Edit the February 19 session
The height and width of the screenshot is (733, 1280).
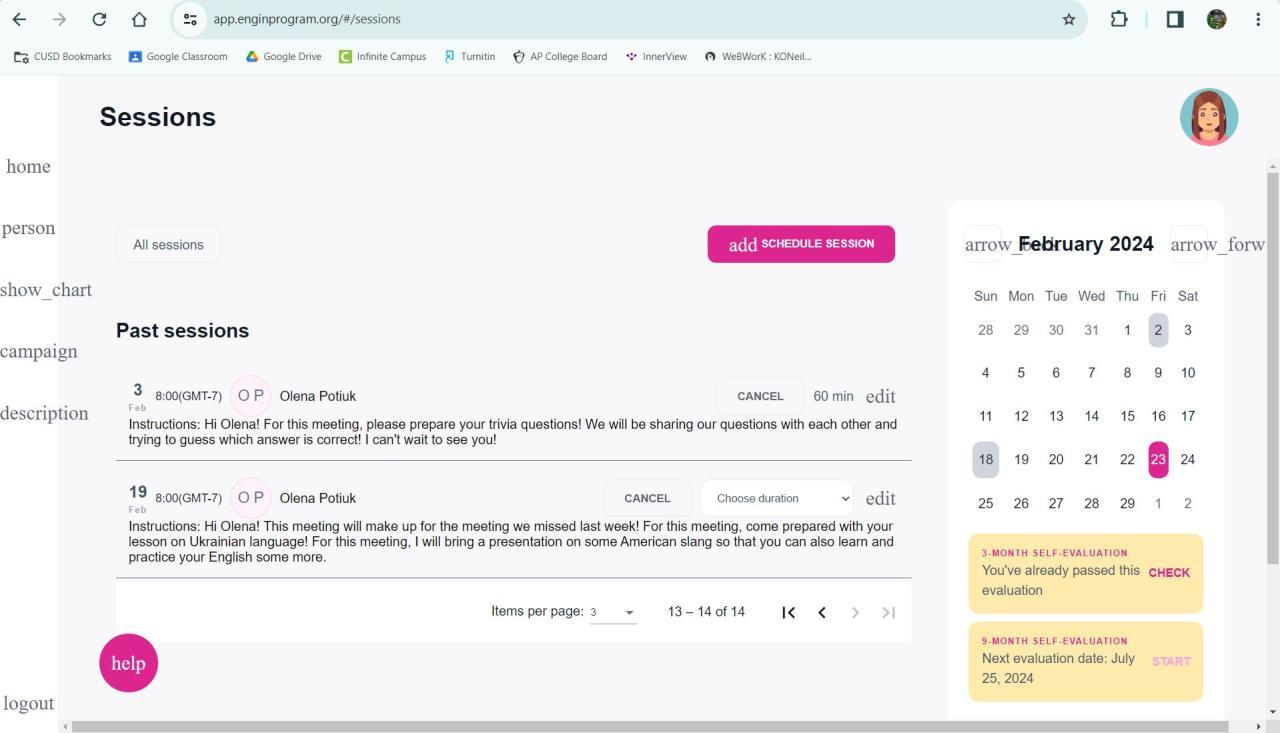[x=880, y=499]
